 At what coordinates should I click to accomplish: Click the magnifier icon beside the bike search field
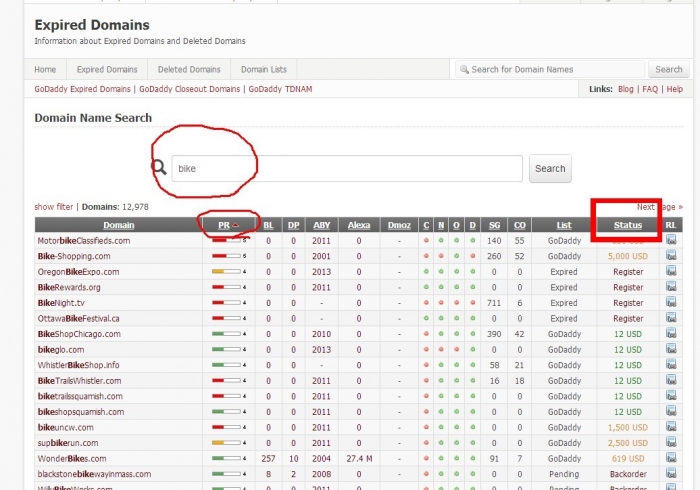(159, 168)
